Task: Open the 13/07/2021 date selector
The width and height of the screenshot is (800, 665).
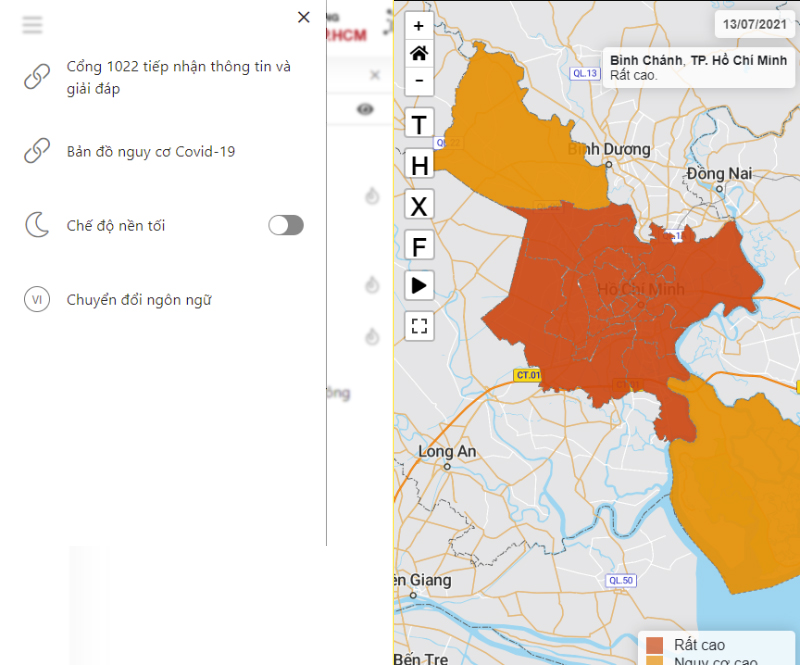Action: coord(754,24)
